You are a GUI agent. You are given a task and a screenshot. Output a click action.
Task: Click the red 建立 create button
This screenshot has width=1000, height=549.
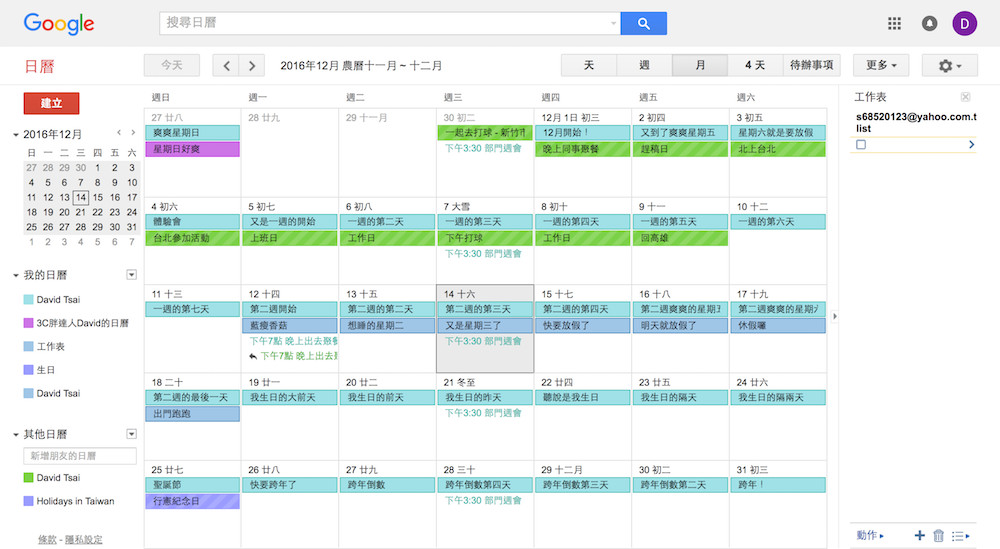(x=51, y=103)
